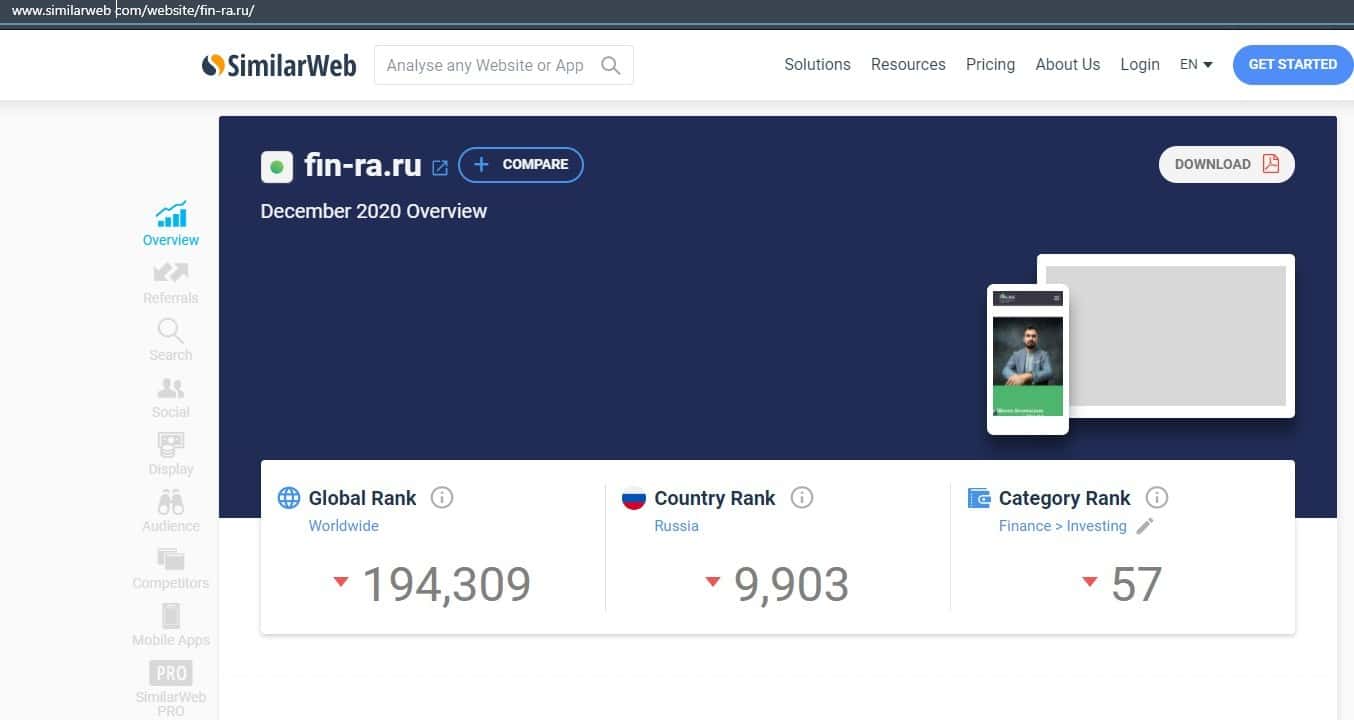Open the Competitors sidebar section
Image resolution: width=1354 pixels, height=720 pixels.
coord(171,568)
